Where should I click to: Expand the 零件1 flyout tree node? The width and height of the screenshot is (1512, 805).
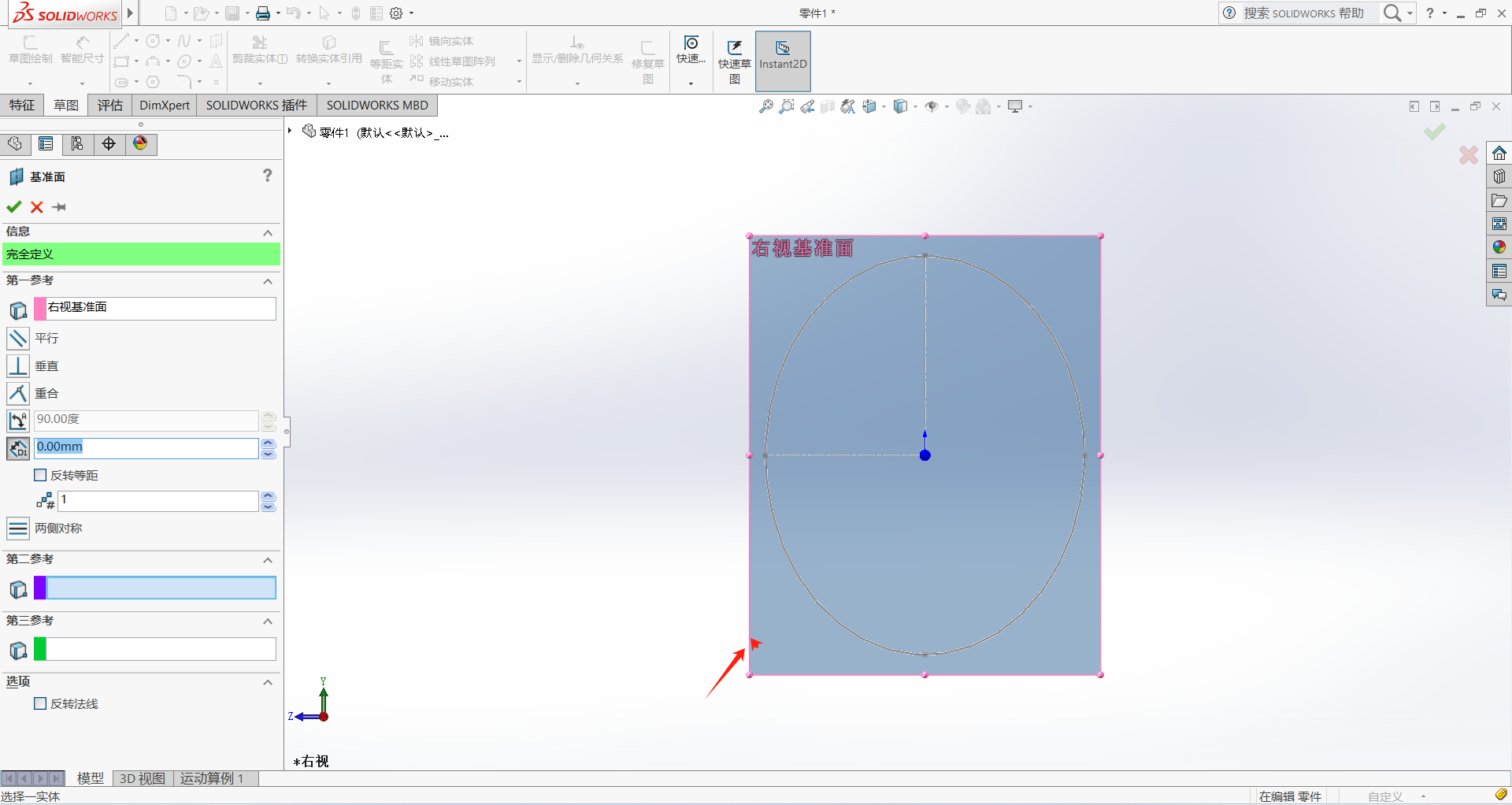point(290,131)
